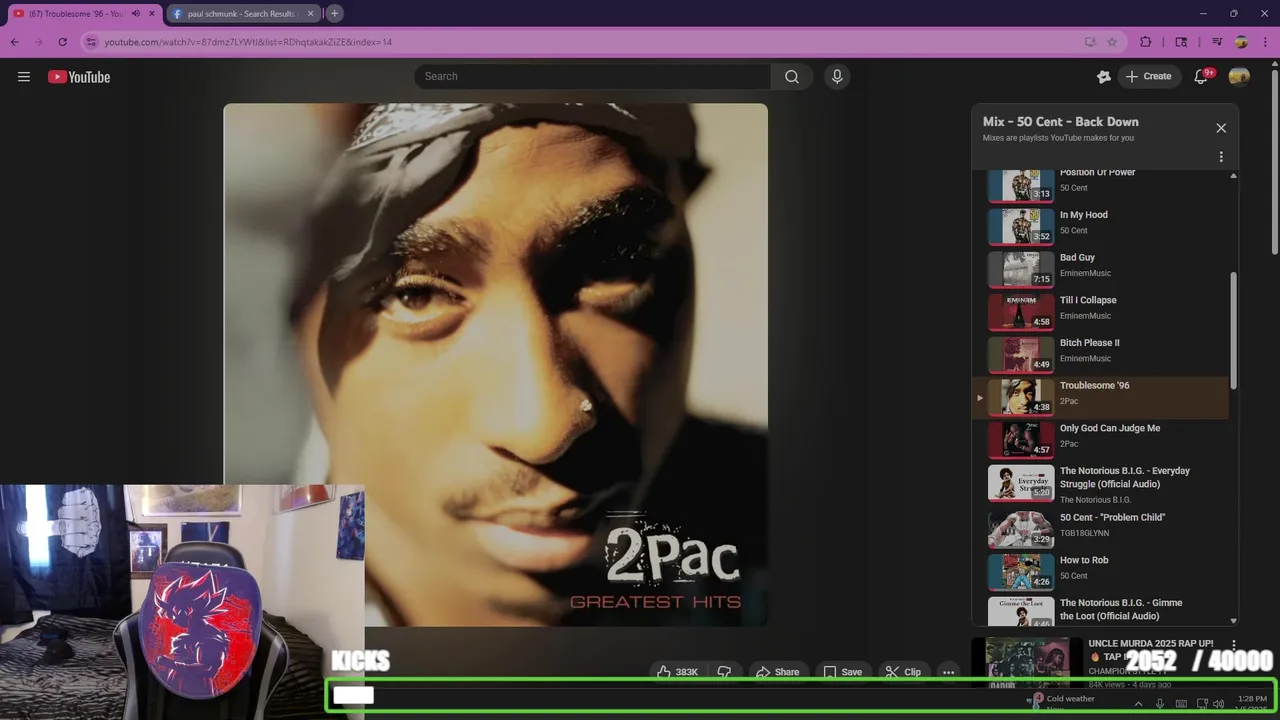Image resolution: width=1280 pixels, height=720 pixels.
Task: View site information icon in the address bar
Action: (x=91, y=42)
